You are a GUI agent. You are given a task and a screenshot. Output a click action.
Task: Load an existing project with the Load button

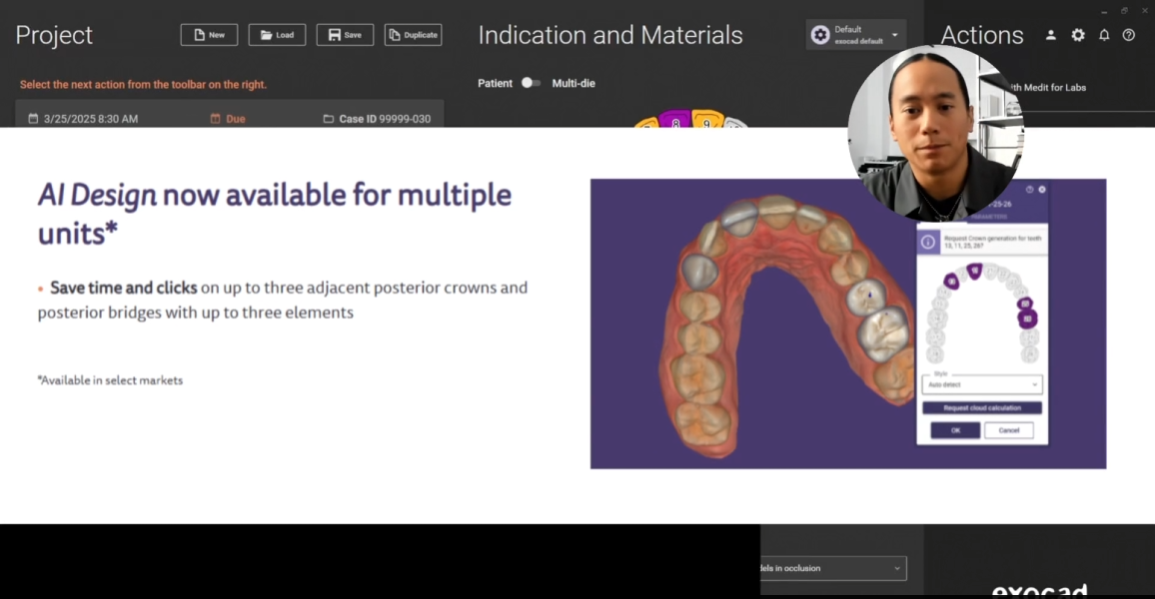tap(277, 35)
